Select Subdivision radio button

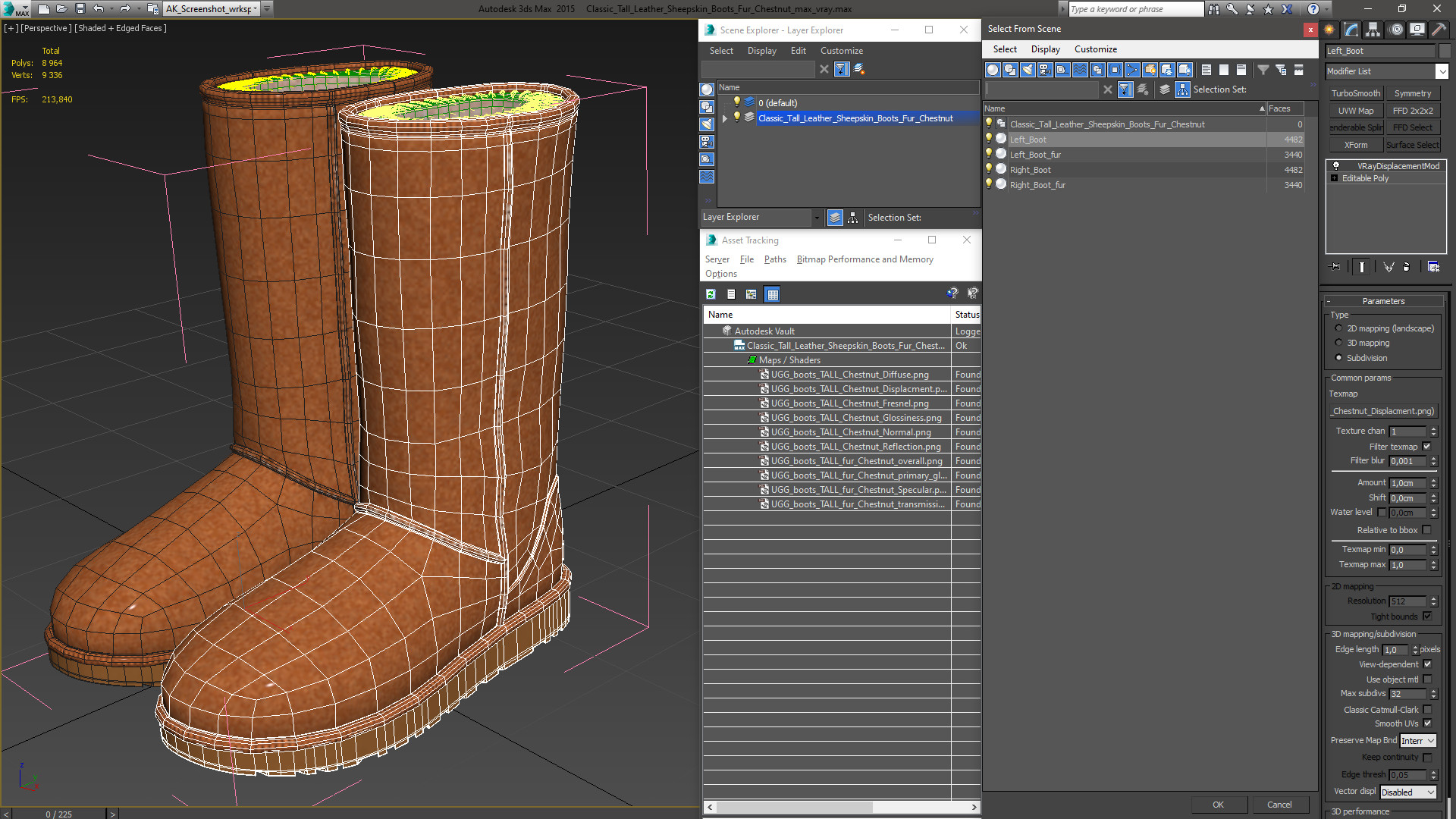coord(1338,358)
